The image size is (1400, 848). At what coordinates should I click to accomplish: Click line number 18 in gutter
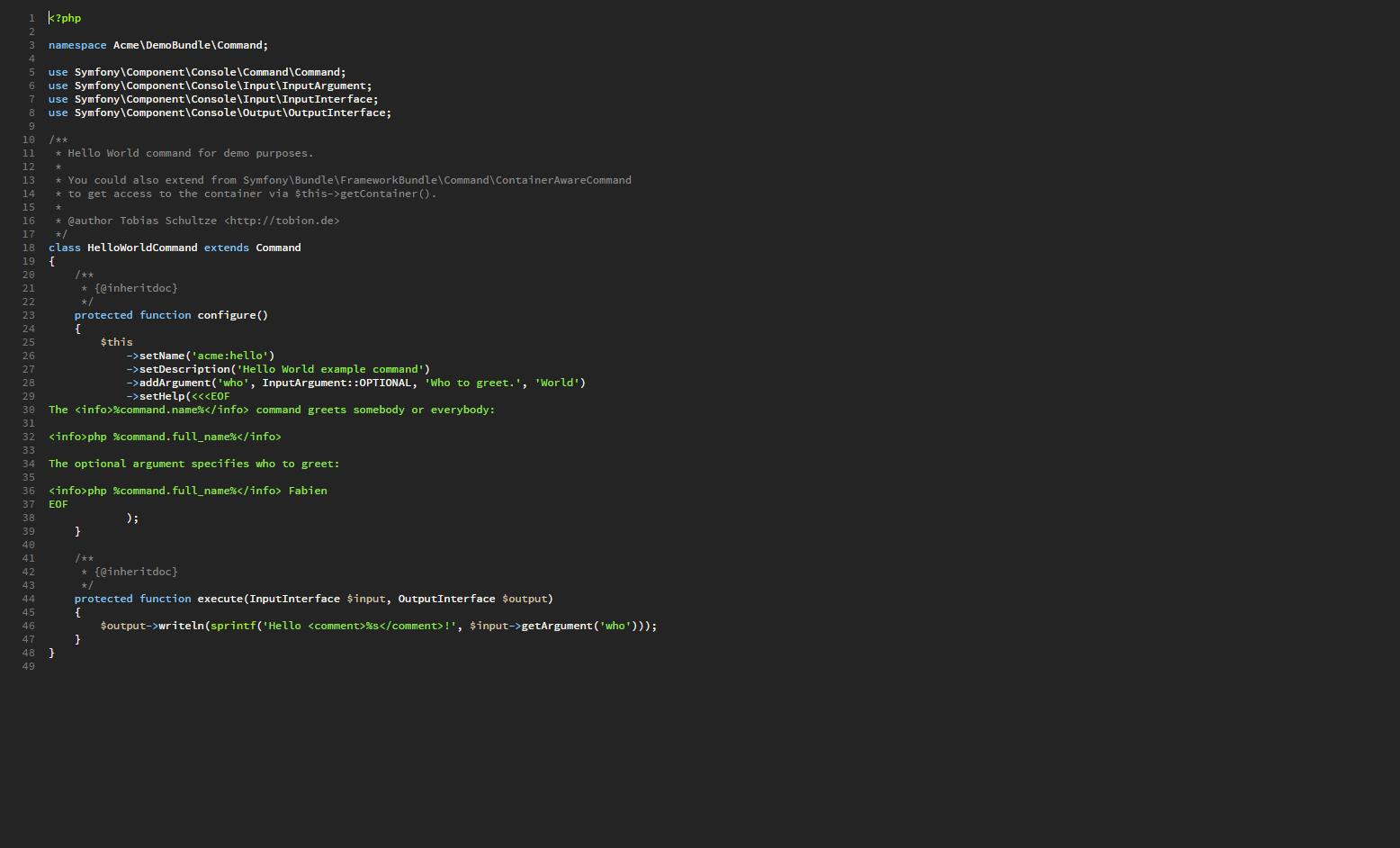(x=29, y=248)
